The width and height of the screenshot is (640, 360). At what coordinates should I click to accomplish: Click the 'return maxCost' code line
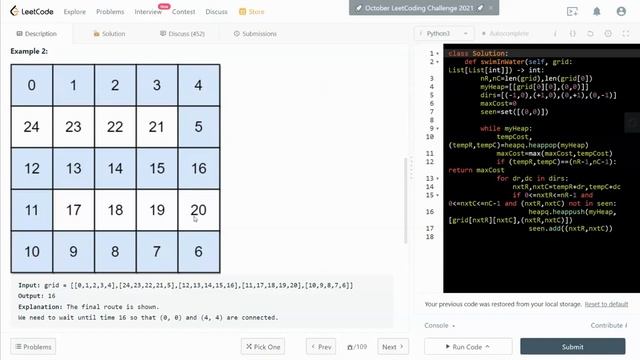coord(476,170)
